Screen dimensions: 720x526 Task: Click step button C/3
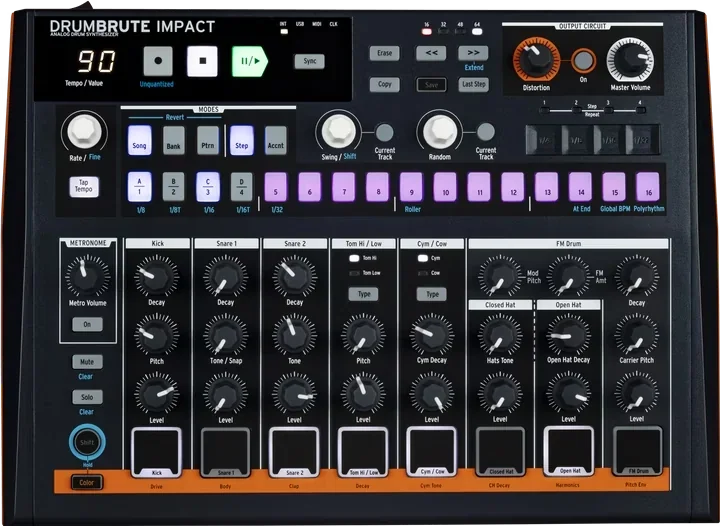coord(208,187)
